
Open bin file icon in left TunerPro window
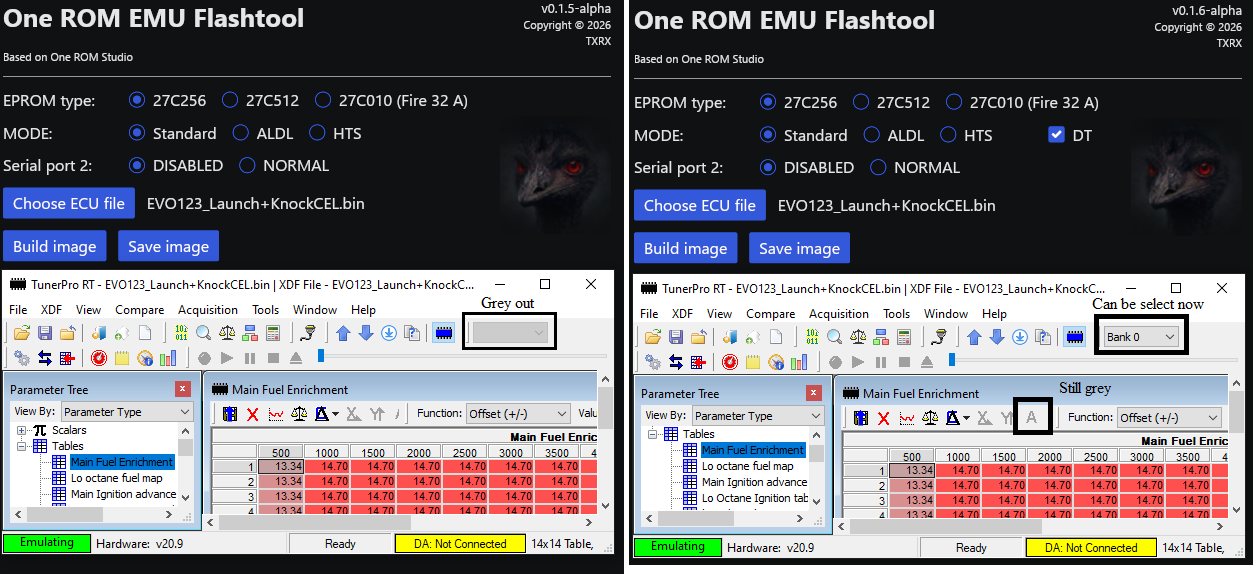pos(22,333)
